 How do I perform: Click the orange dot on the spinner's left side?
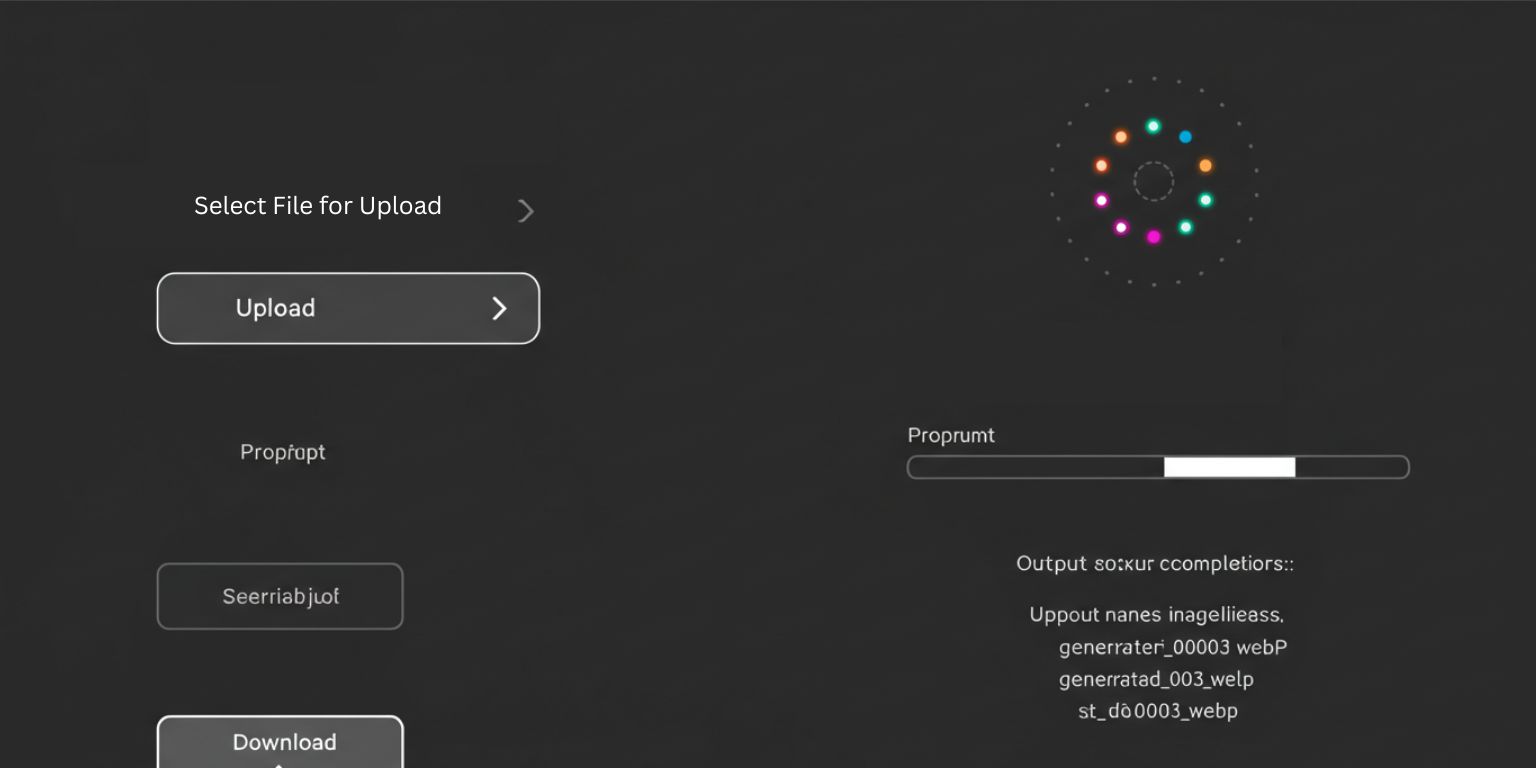(x=1102, y=166)
